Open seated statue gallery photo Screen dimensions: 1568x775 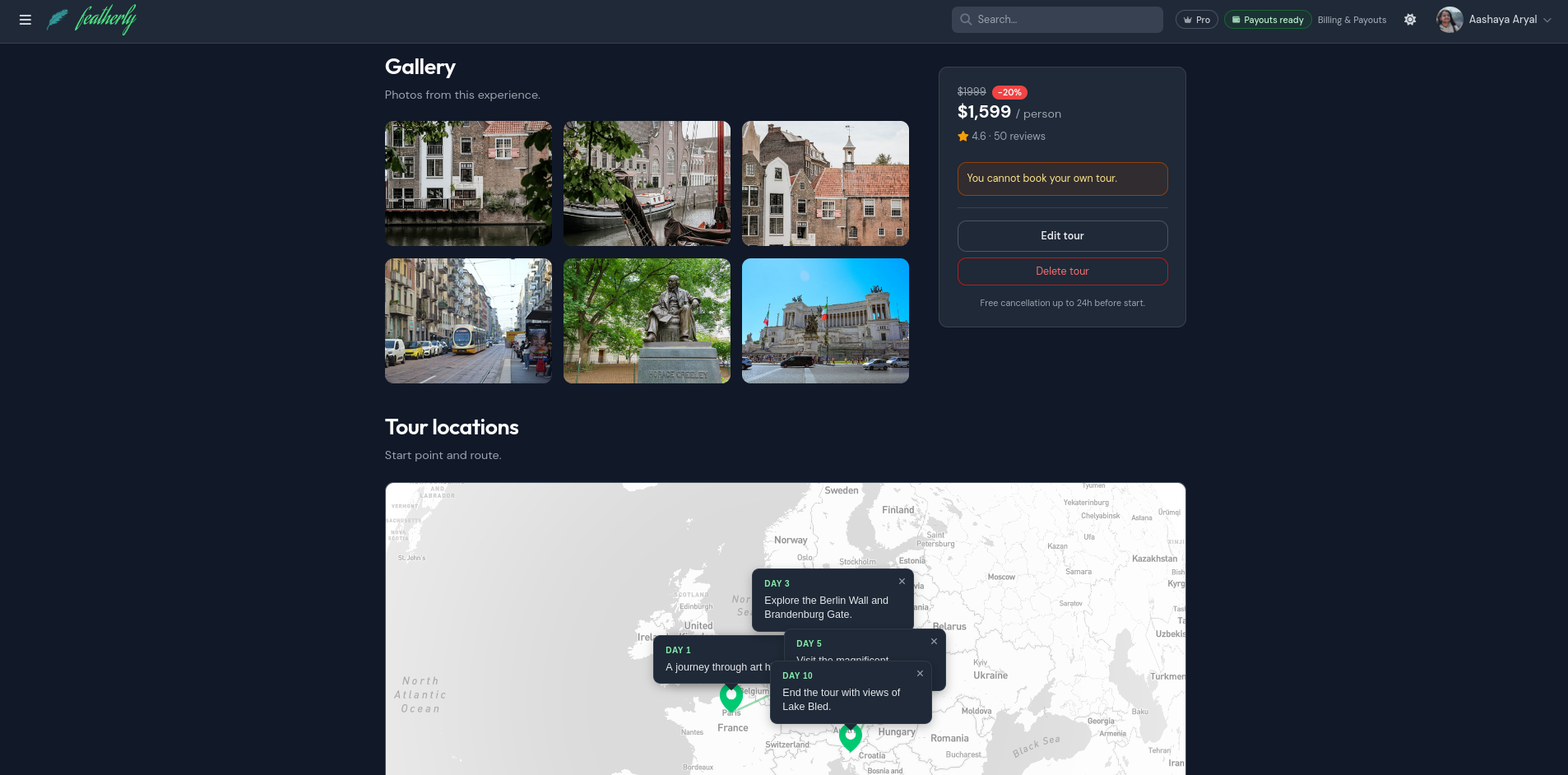[x=647, y=321]
